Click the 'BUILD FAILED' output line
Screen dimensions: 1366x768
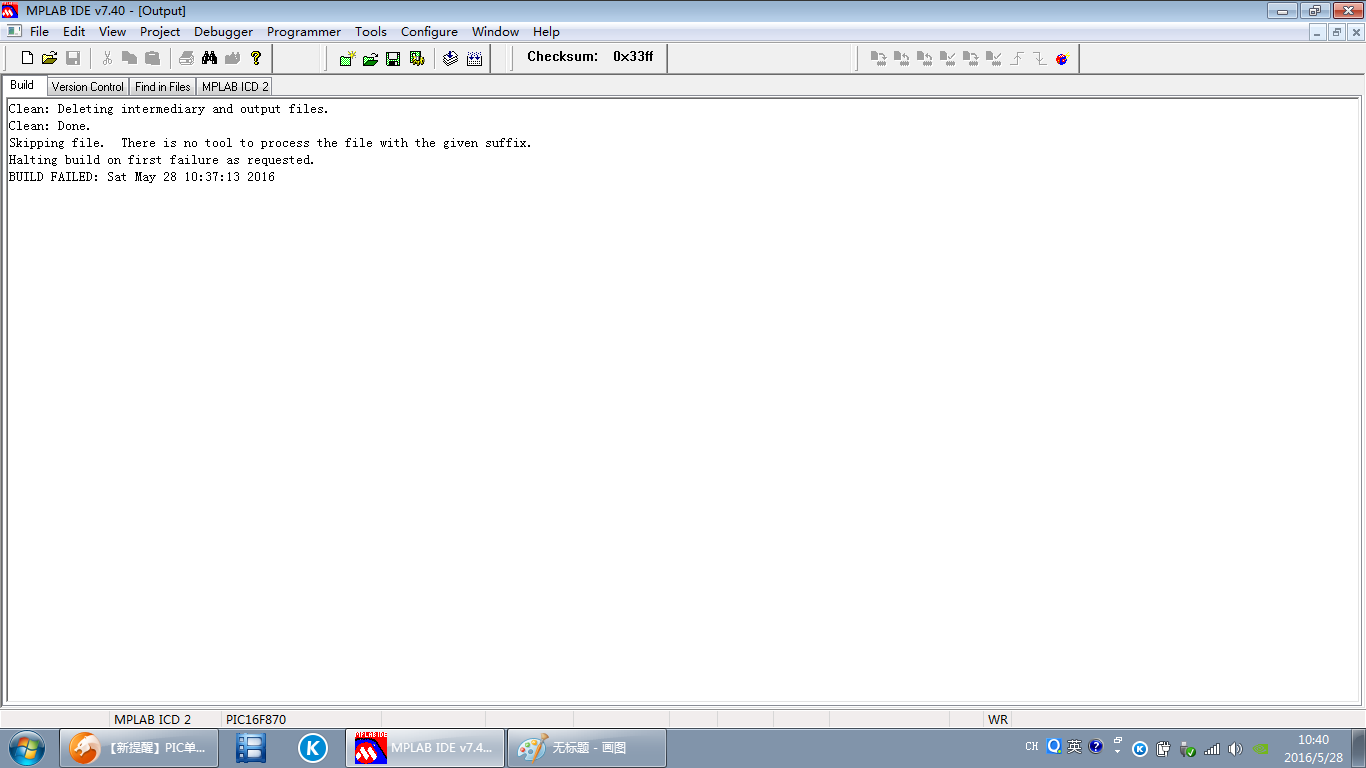(142, 177)
